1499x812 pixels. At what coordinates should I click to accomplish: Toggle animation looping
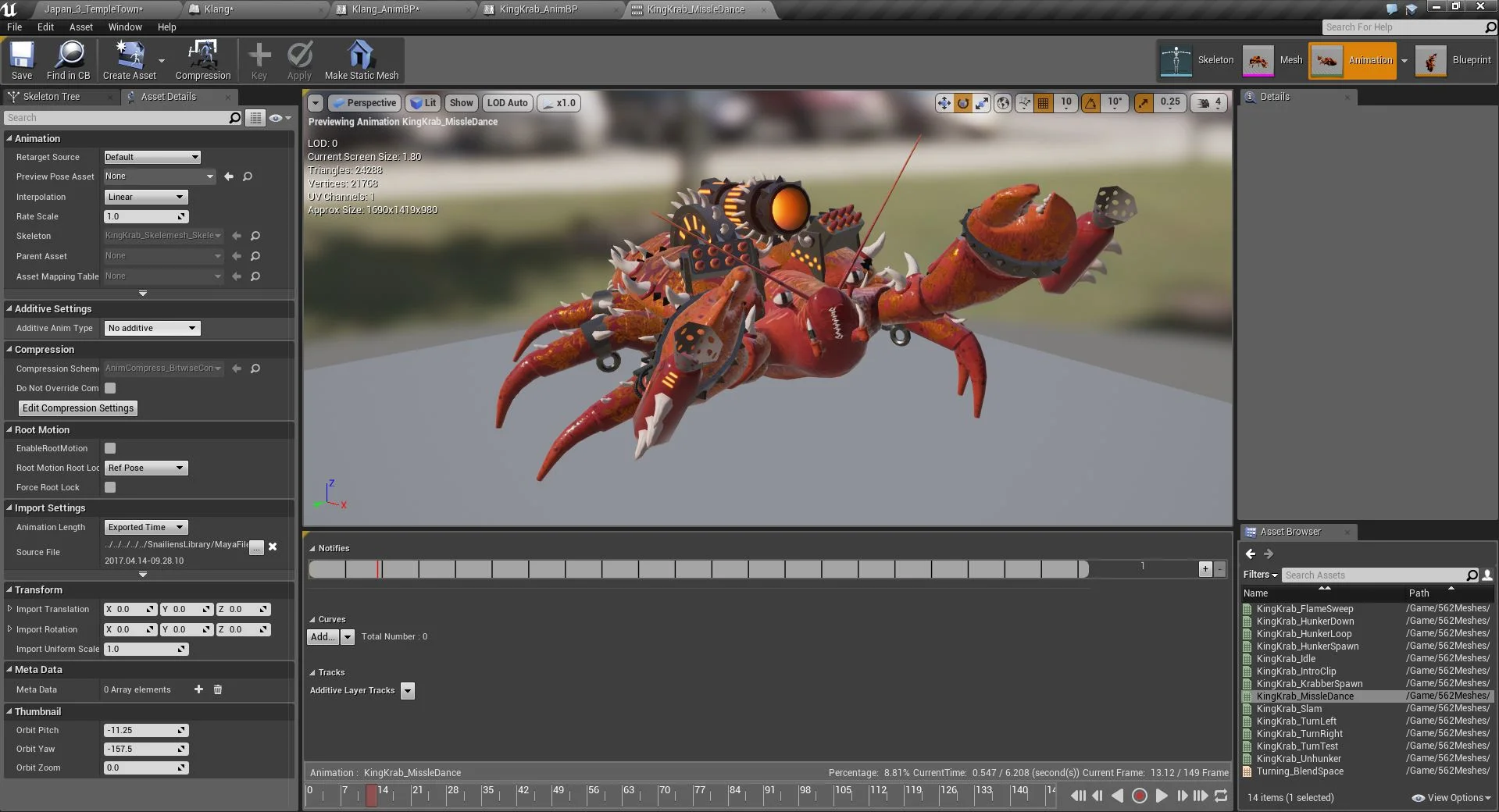click(1221, 796)
